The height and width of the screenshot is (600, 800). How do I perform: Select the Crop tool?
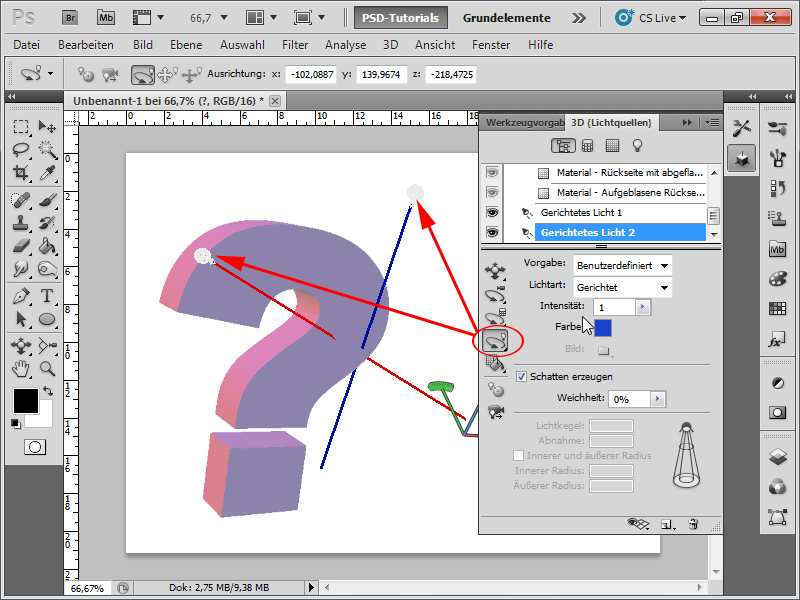(x=20, y=173)
